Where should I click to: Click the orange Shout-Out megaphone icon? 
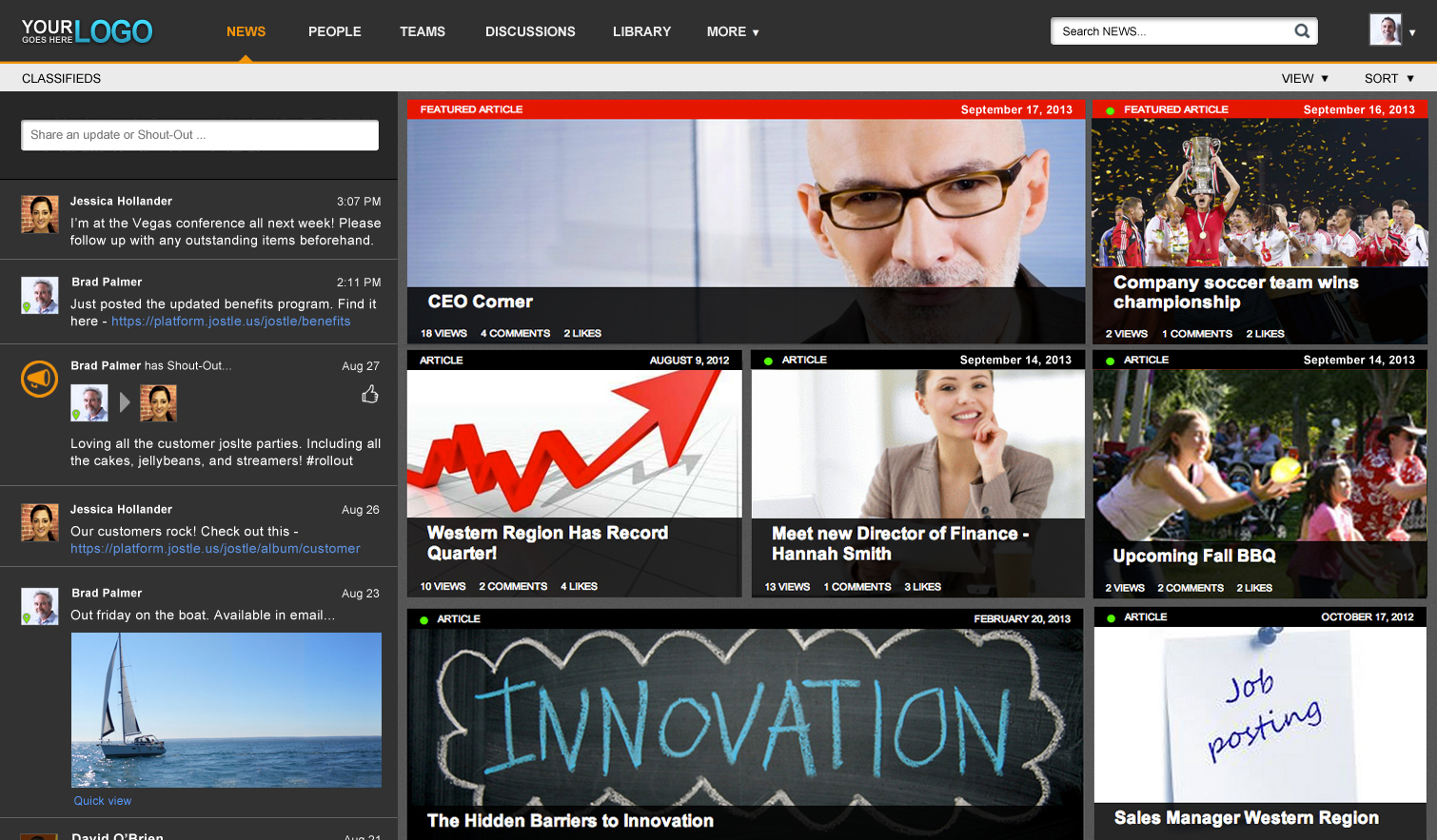40,380
